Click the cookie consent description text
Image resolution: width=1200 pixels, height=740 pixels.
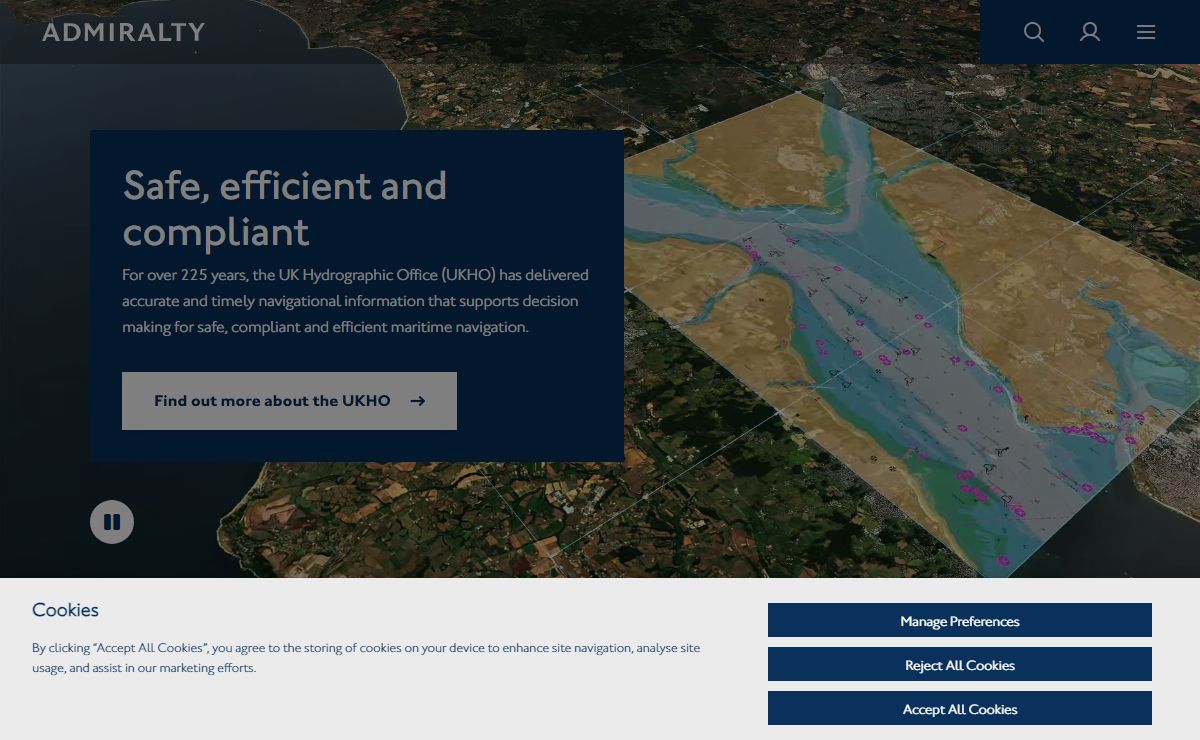click(366, 658)
